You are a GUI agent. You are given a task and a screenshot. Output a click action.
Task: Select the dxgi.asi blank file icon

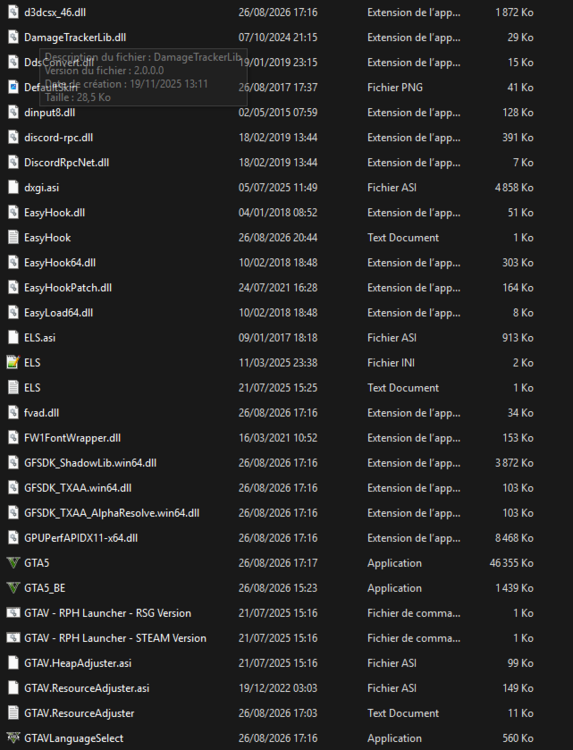pyautogui.click(x=13, y=188)
